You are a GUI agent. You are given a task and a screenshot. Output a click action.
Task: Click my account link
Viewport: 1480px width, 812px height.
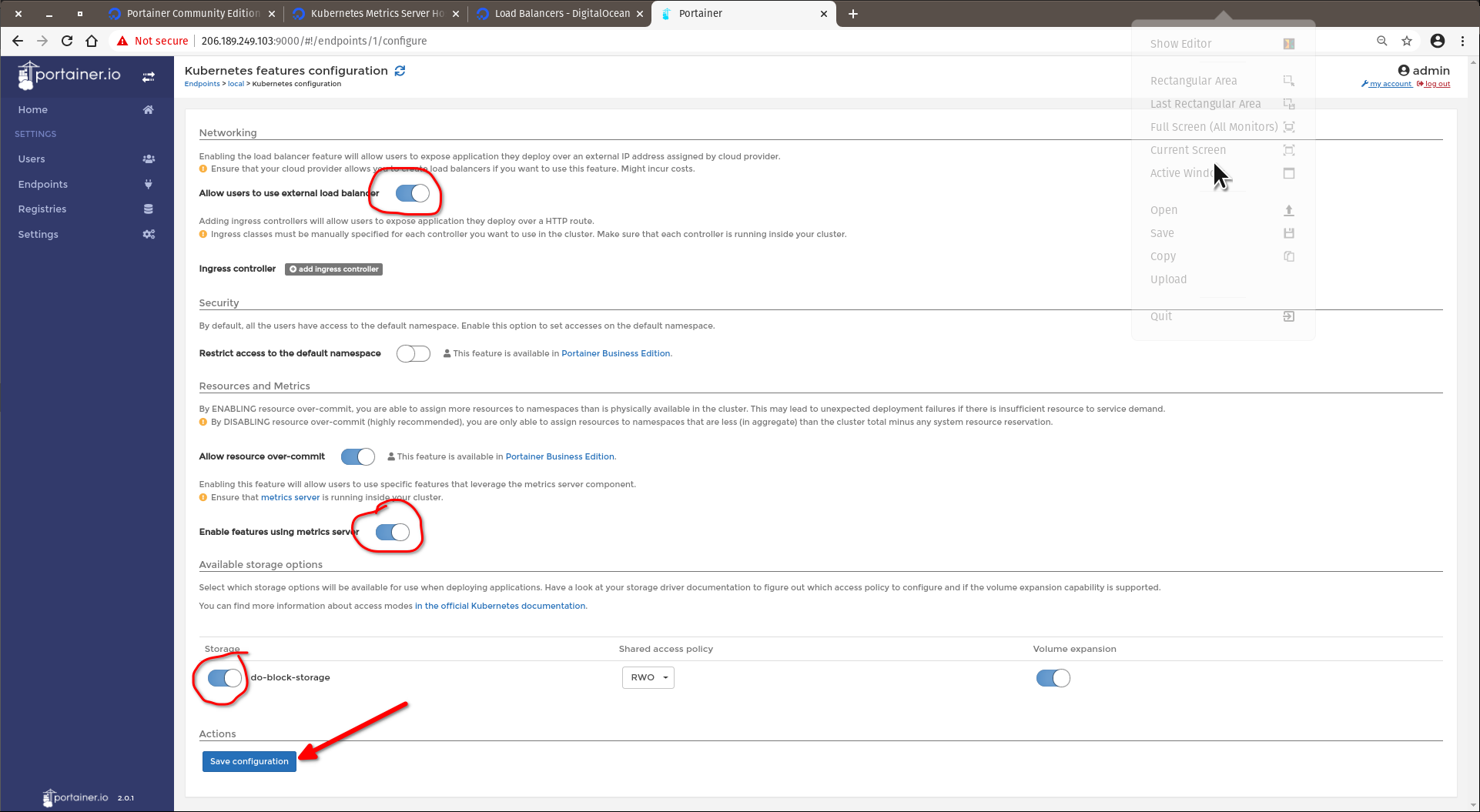click(x=1387, y=84)
